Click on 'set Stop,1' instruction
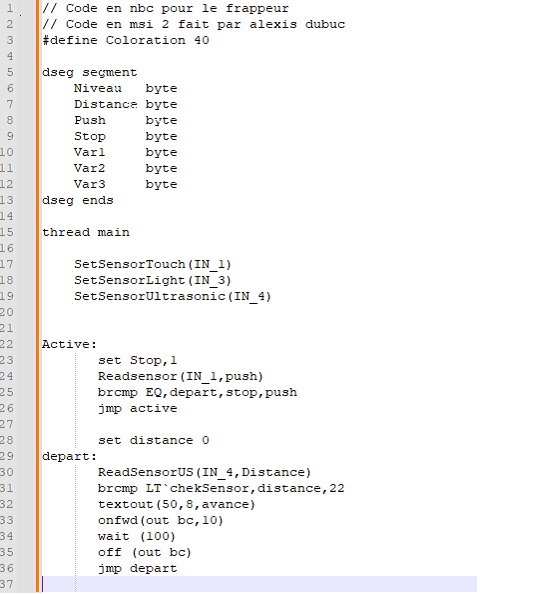Image resolution: width=545 pixels, height=594 pixels. 137,360
